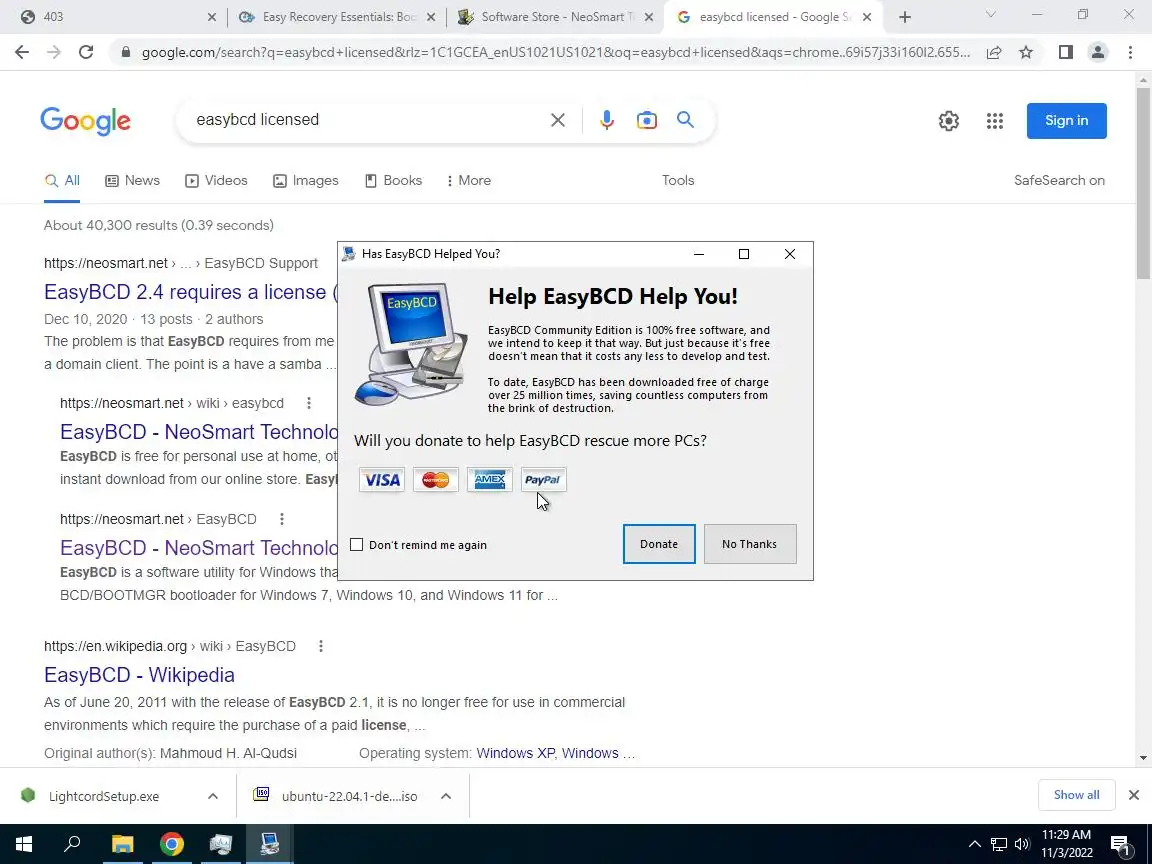
Task: Bookmark this page with the star icon
Action: tap(1026, 52)
